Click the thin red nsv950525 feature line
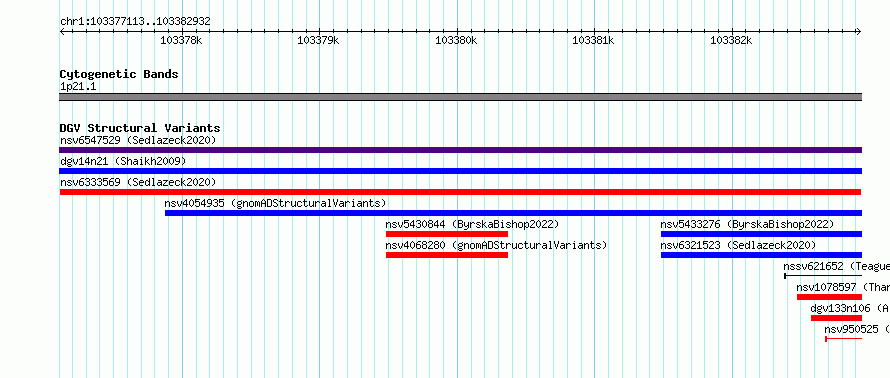890x378 pixels. [843, 339]
